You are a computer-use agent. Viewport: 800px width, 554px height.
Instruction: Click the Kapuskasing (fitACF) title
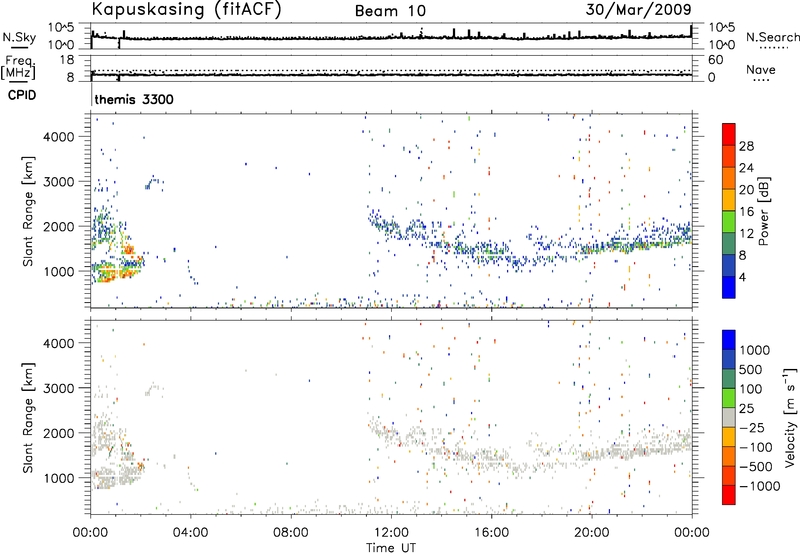(x=186, y=10)
